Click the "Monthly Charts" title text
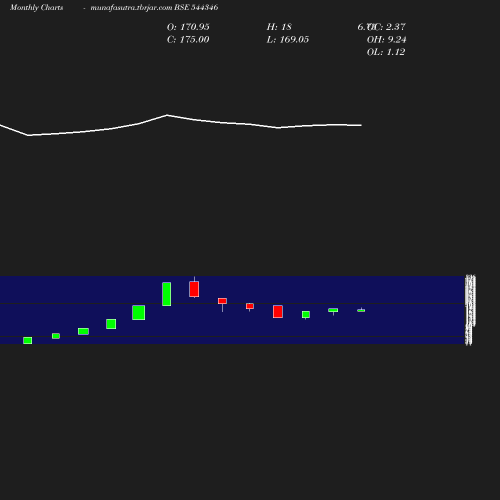 [x=37, y=7]
